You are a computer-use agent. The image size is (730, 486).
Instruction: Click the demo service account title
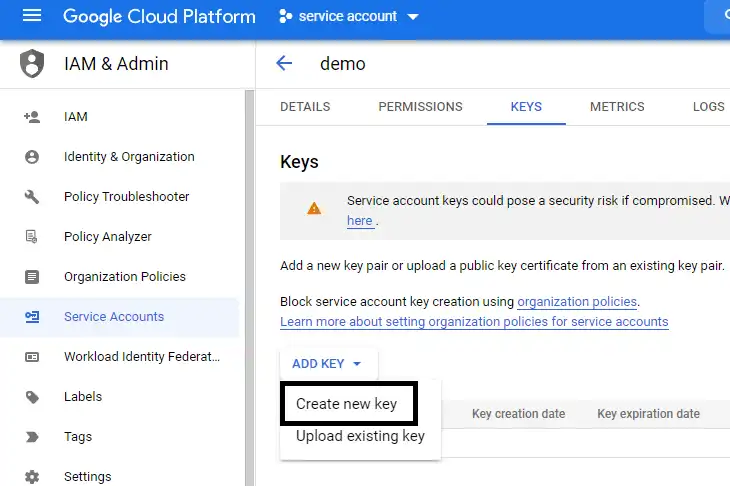pos(343,63)
